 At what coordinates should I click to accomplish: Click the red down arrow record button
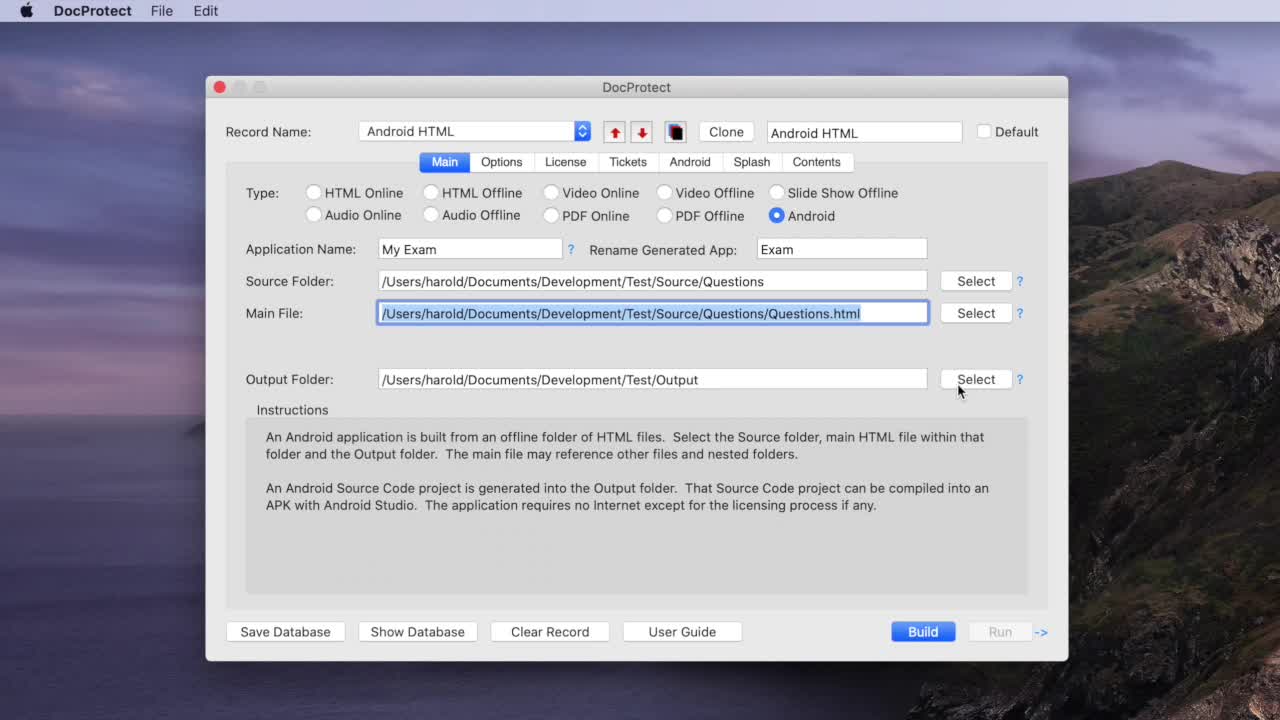tap(642, 132)
